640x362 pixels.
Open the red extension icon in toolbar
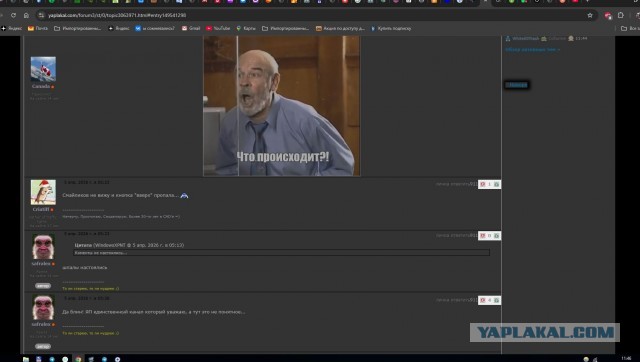pos(608,16)
